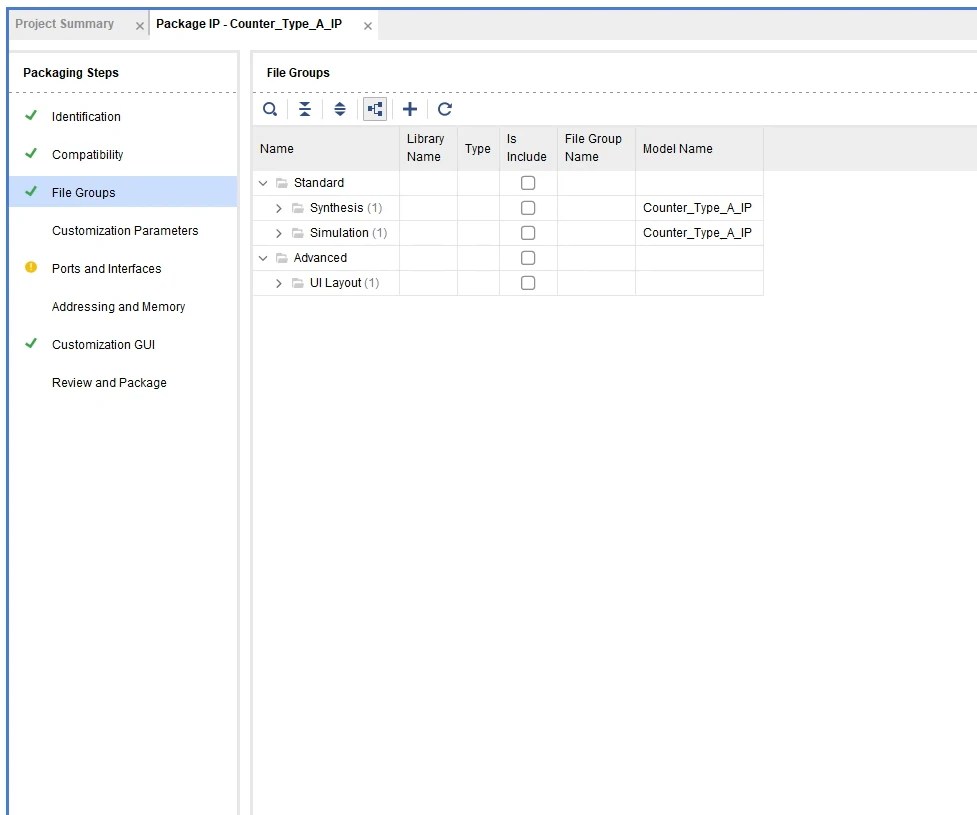
Task: Collapse the Advanced tree node
Action: [263, 258]
